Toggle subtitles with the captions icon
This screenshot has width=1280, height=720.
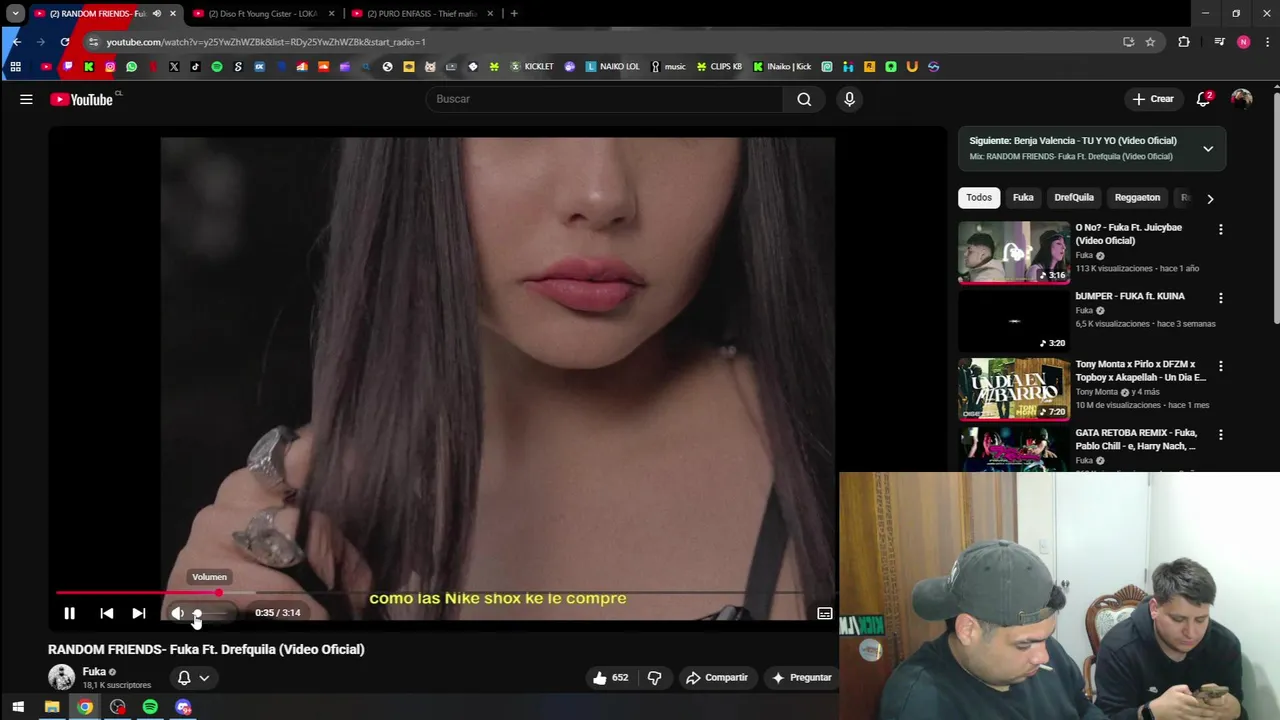pyautogui.click(x=825, y=613)
